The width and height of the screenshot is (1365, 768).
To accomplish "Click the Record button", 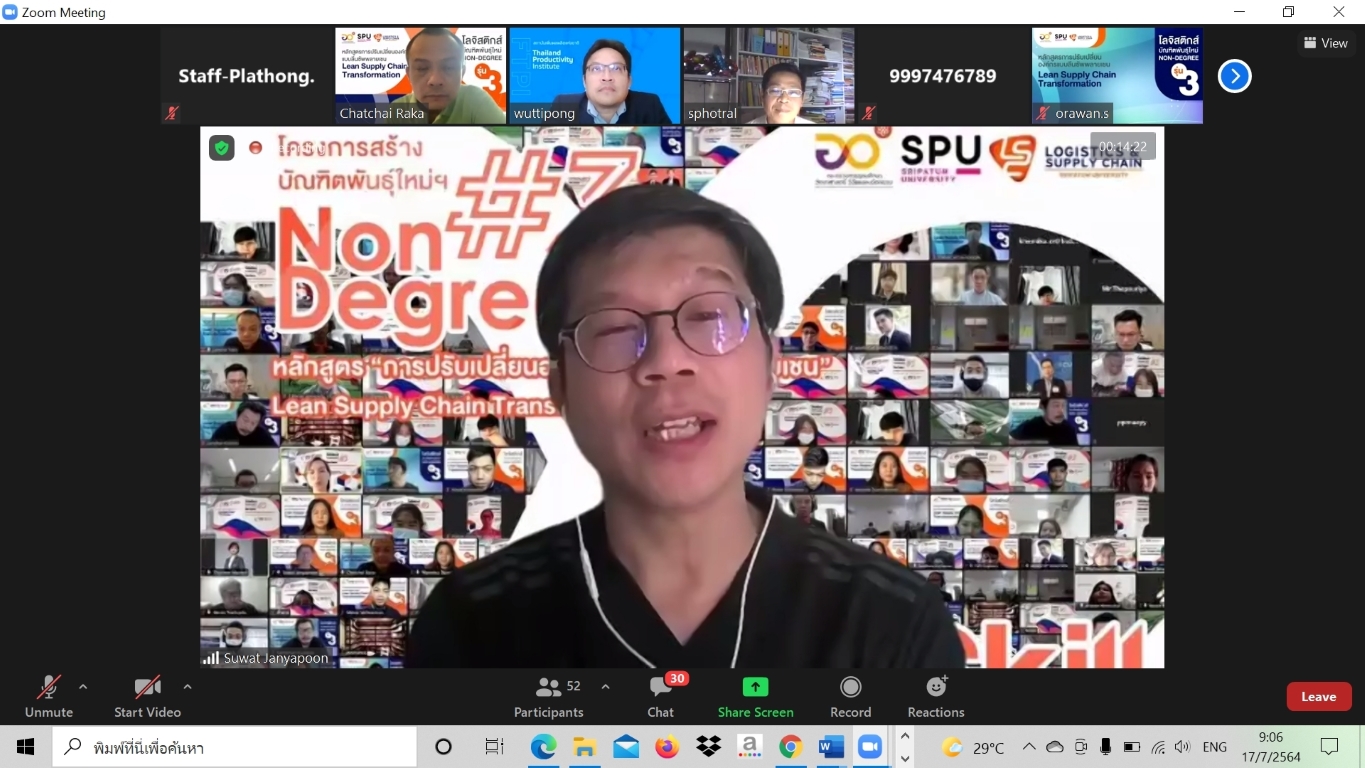I will [x=851, y=696].
